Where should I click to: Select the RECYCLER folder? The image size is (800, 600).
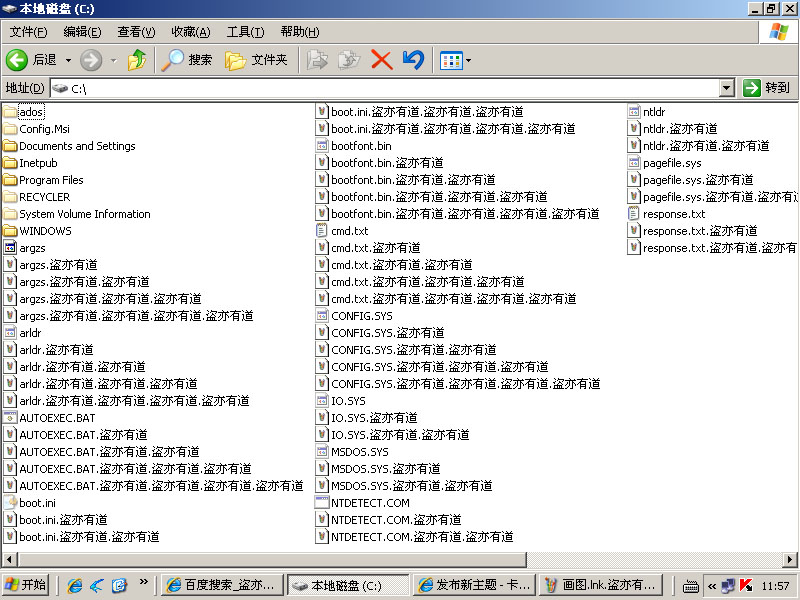[x=37, y=197]
